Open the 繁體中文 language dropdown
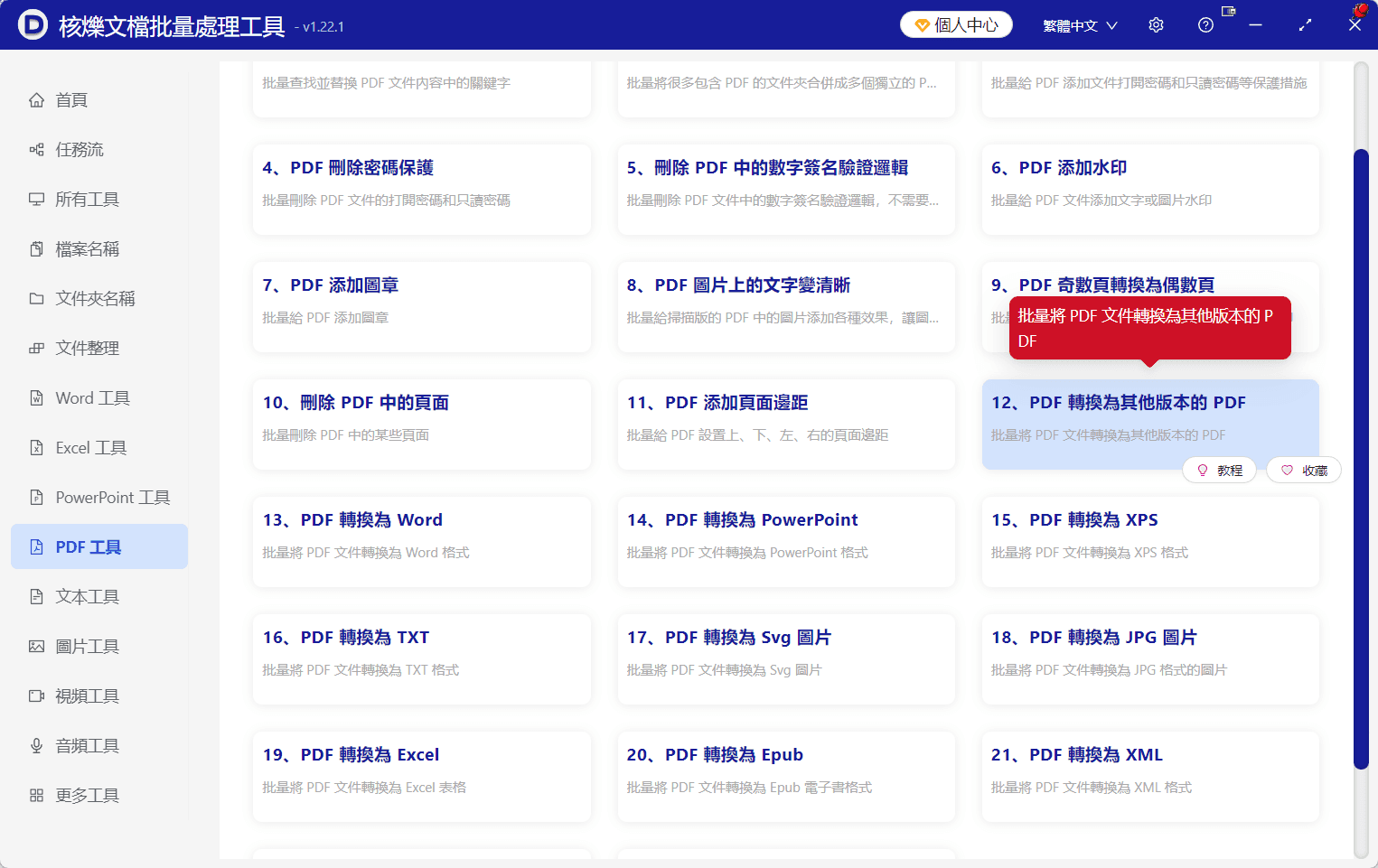 (1080, 25)
